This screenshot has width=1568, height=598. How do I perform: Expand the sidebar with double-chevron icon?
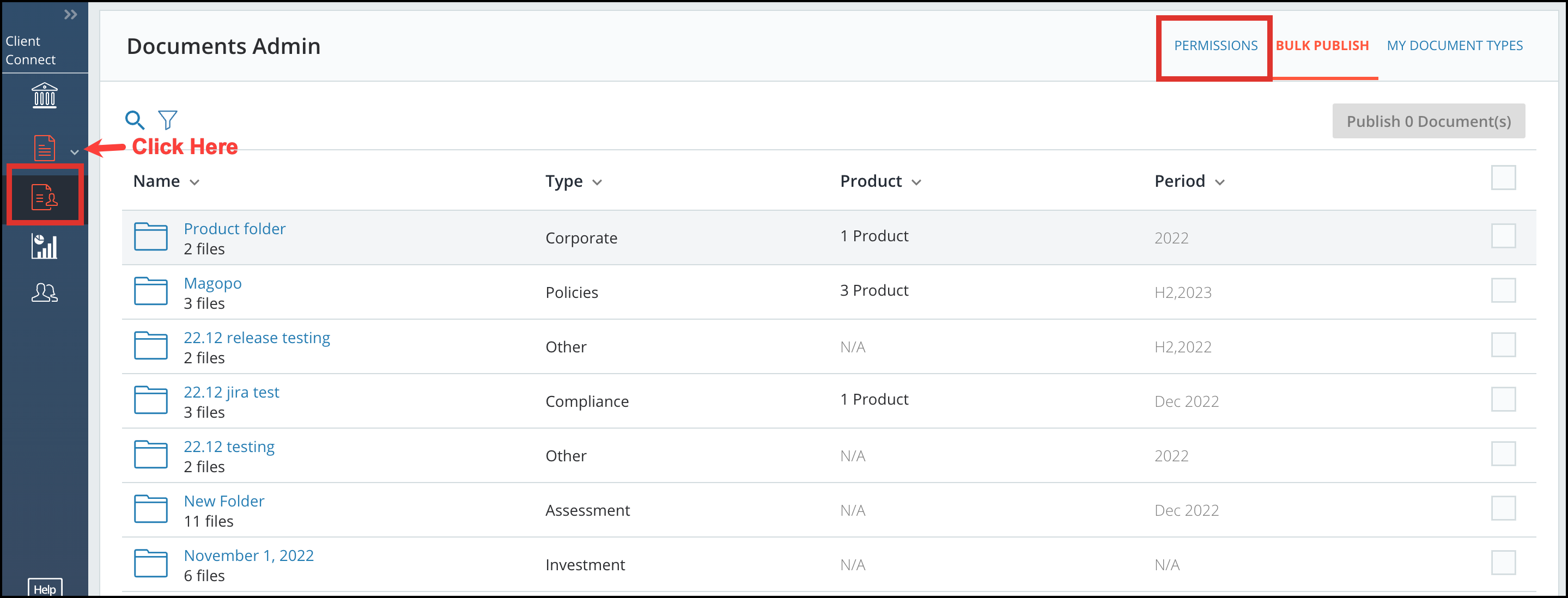point(71,15)
